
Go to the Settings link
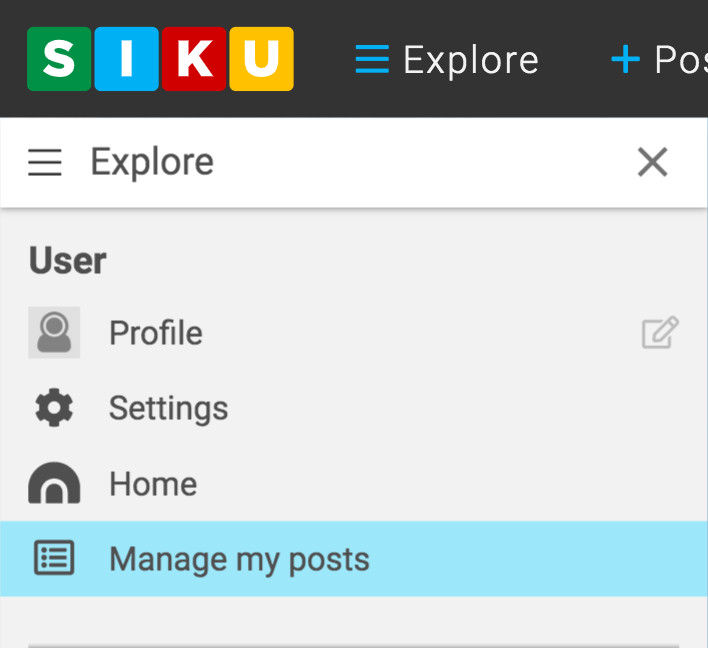click(168, 408)
